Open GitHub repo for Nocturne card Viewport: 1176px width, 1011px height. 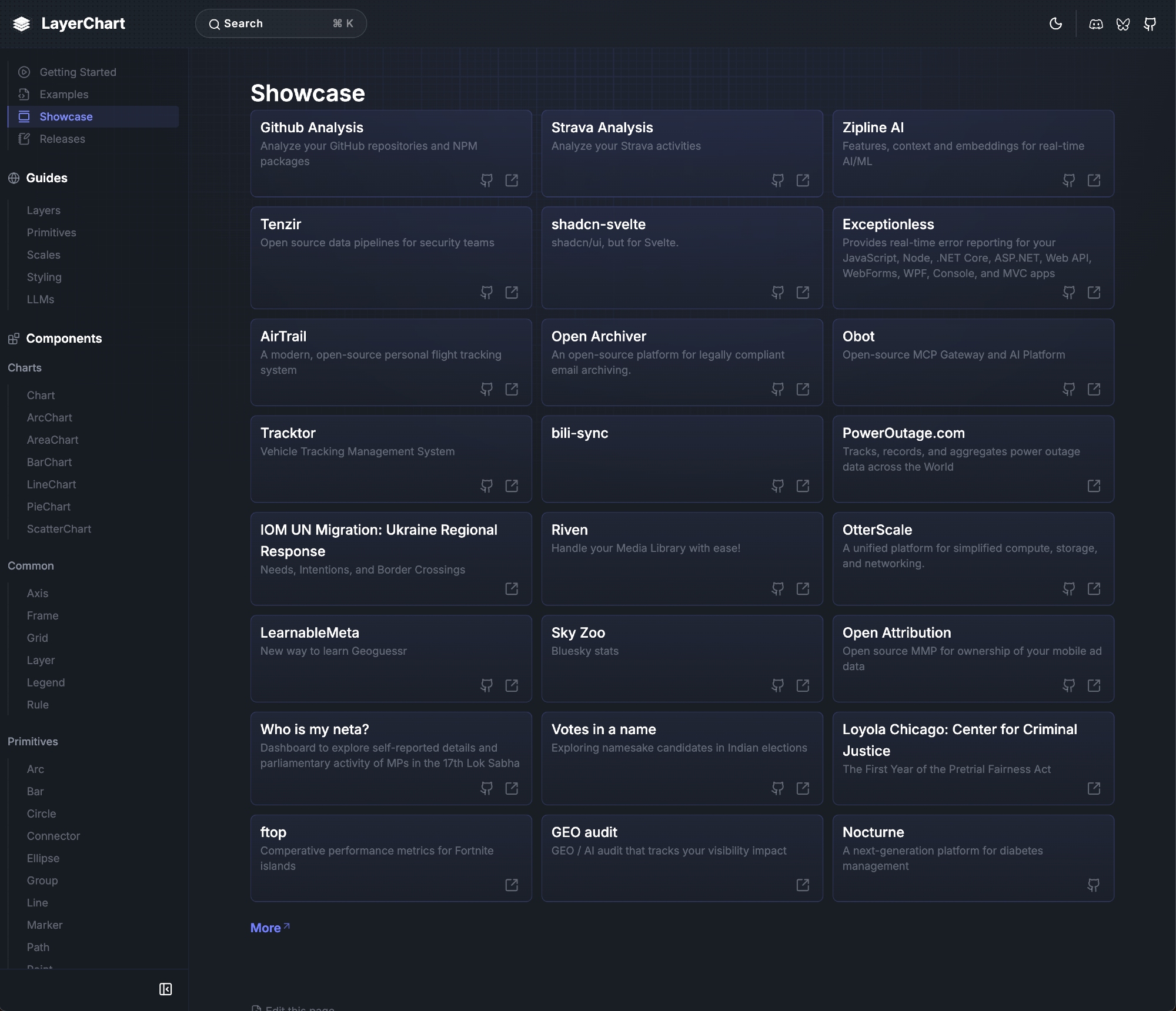[x=1094, y=885]
